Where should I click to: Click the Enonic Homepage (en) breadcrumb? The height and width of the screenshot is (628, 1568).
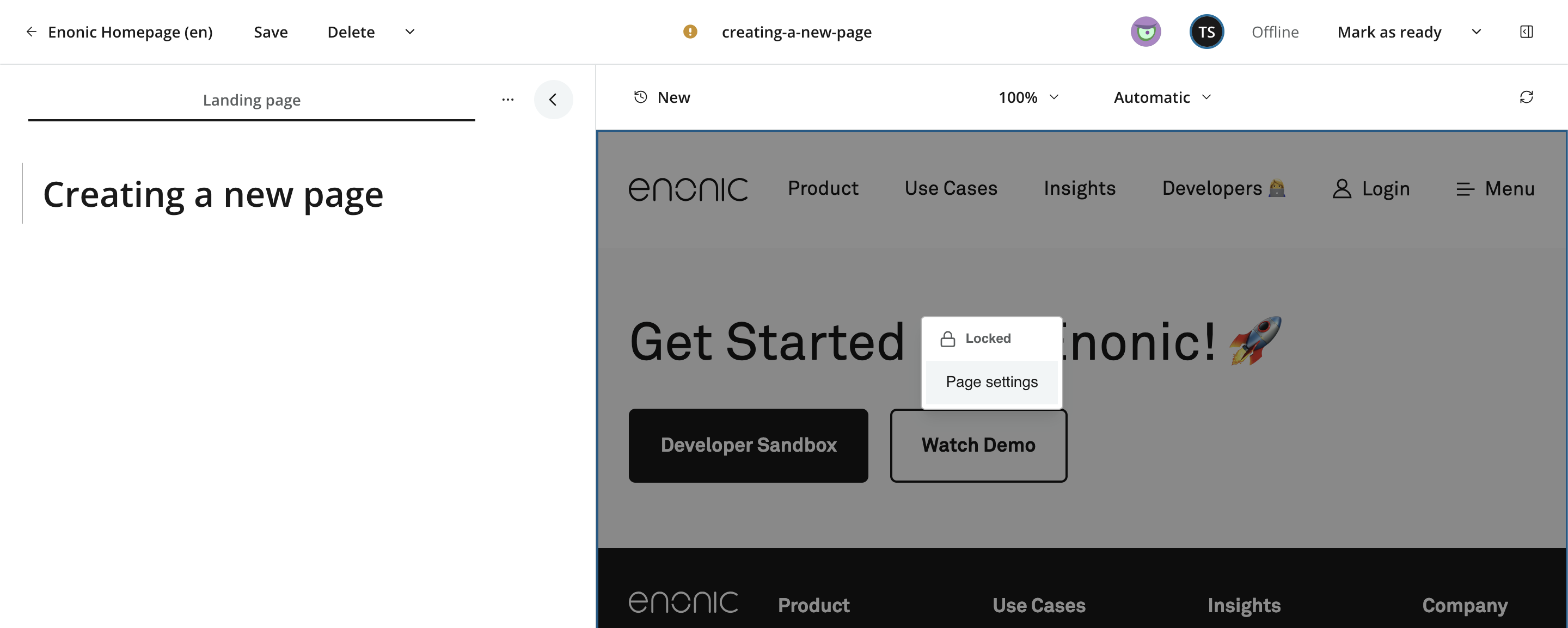click(130, 32)
